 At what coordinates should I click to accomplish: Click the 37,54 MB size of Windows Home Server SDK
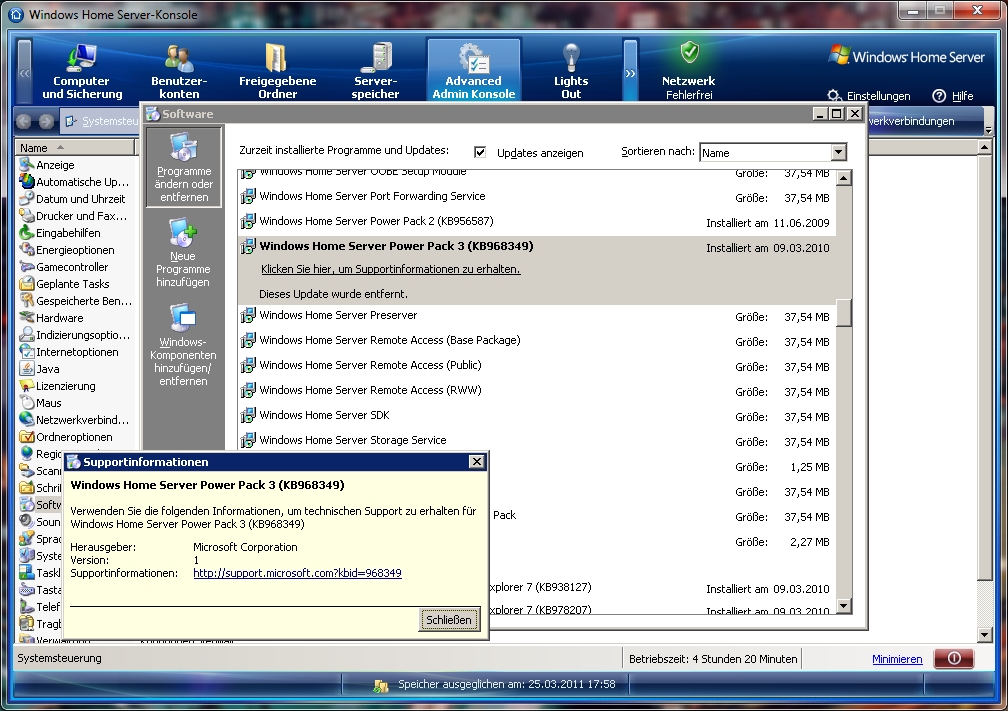(806, 417)
